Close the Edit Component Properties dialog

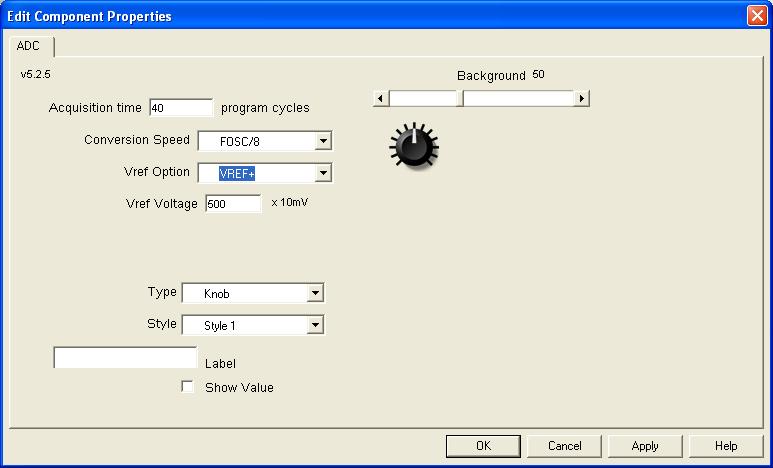click(757, 15)
